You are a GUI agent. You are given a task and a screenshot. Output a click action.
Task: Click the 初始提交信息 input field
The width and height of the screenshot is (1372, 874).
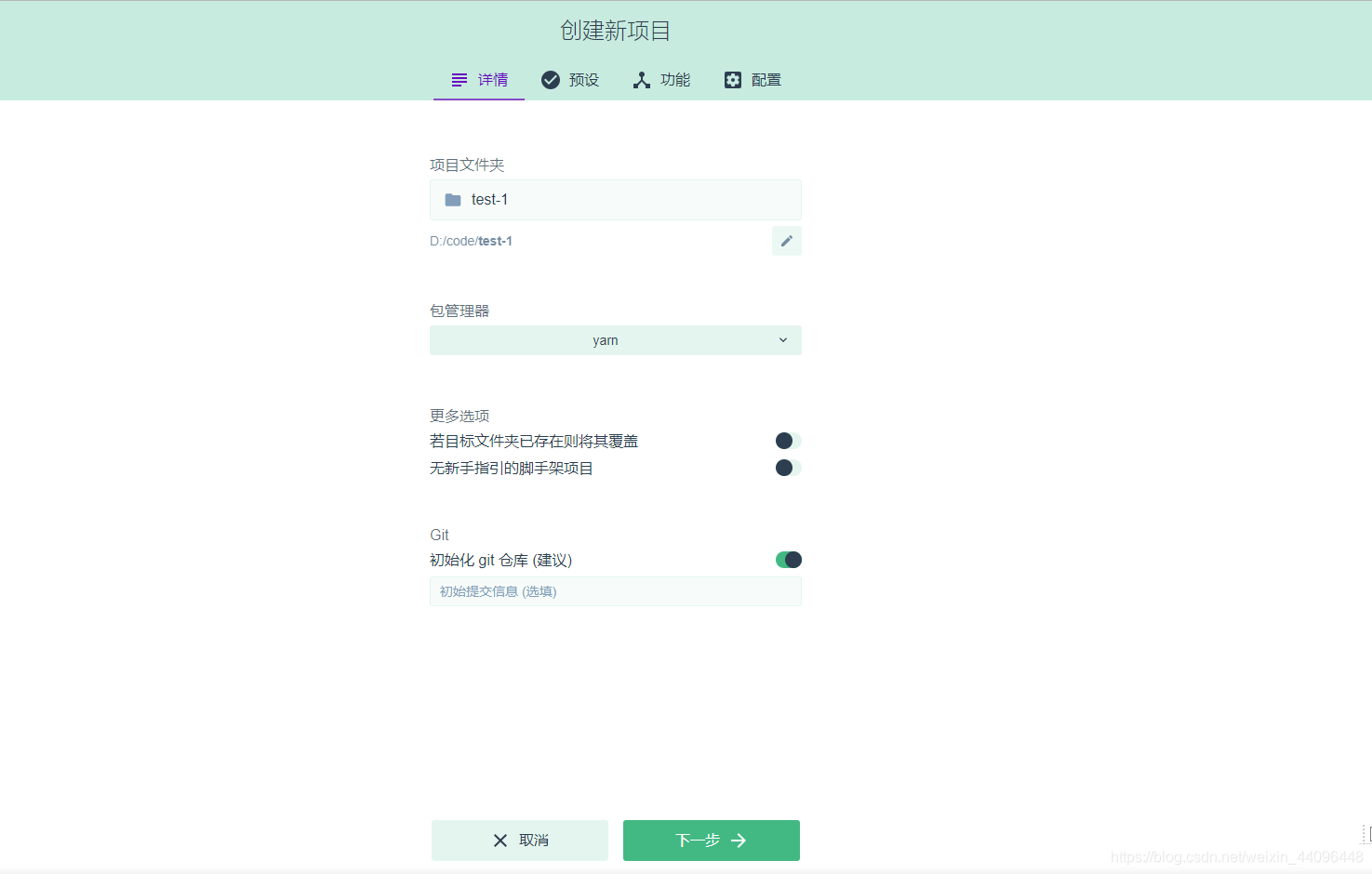click(615, 591)
